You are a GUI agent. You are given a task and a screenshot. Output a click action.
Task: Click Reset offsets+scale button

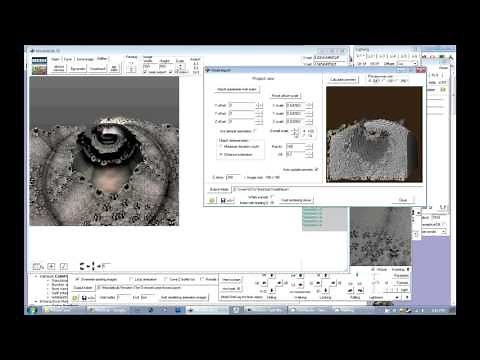pyautogui.click(x=285, y=96)
